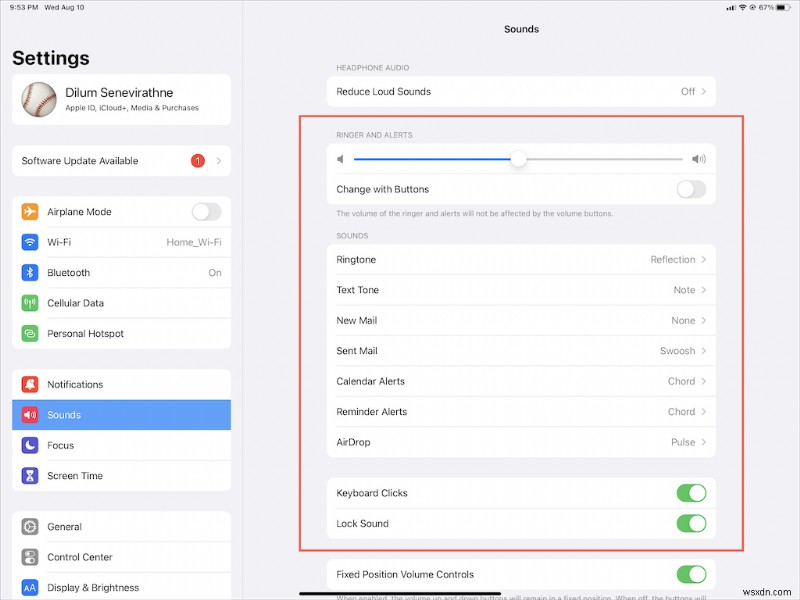This screenshot has width=800, height=600.
Task: Open Screen Time settings
Action: (120, 475)
